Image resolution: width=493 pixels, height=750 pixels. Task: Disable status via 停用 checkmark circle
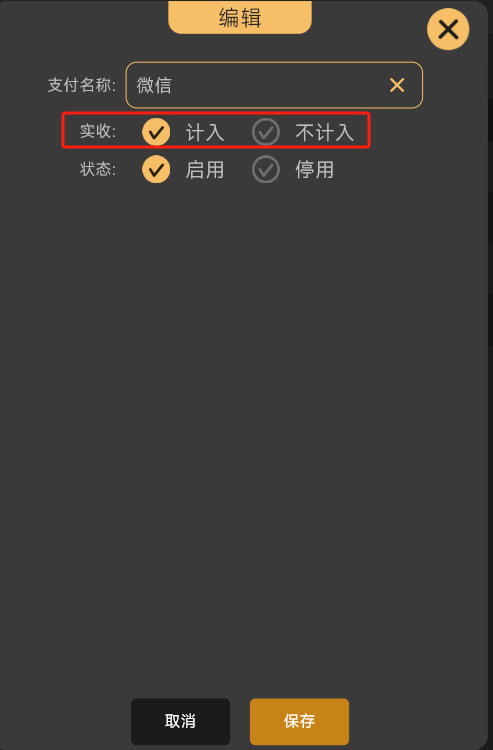(x=266, y=169)
